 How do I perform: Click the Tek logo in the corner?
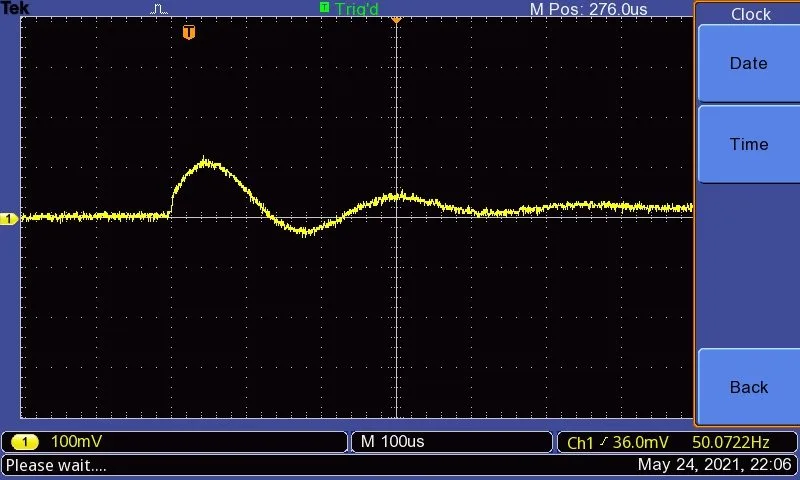tap(17, 8)
